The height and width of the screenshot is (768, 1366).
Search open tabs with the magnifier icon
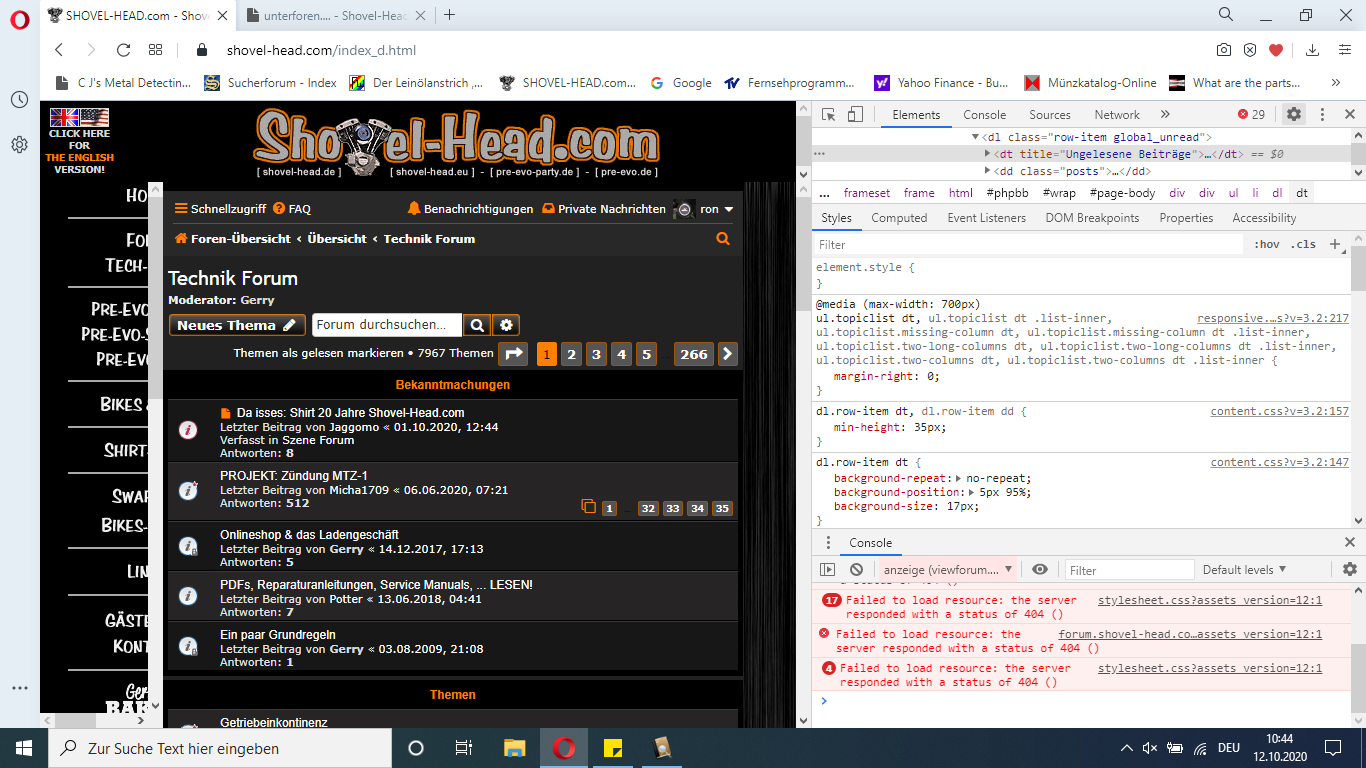[x=1226, y=14]
